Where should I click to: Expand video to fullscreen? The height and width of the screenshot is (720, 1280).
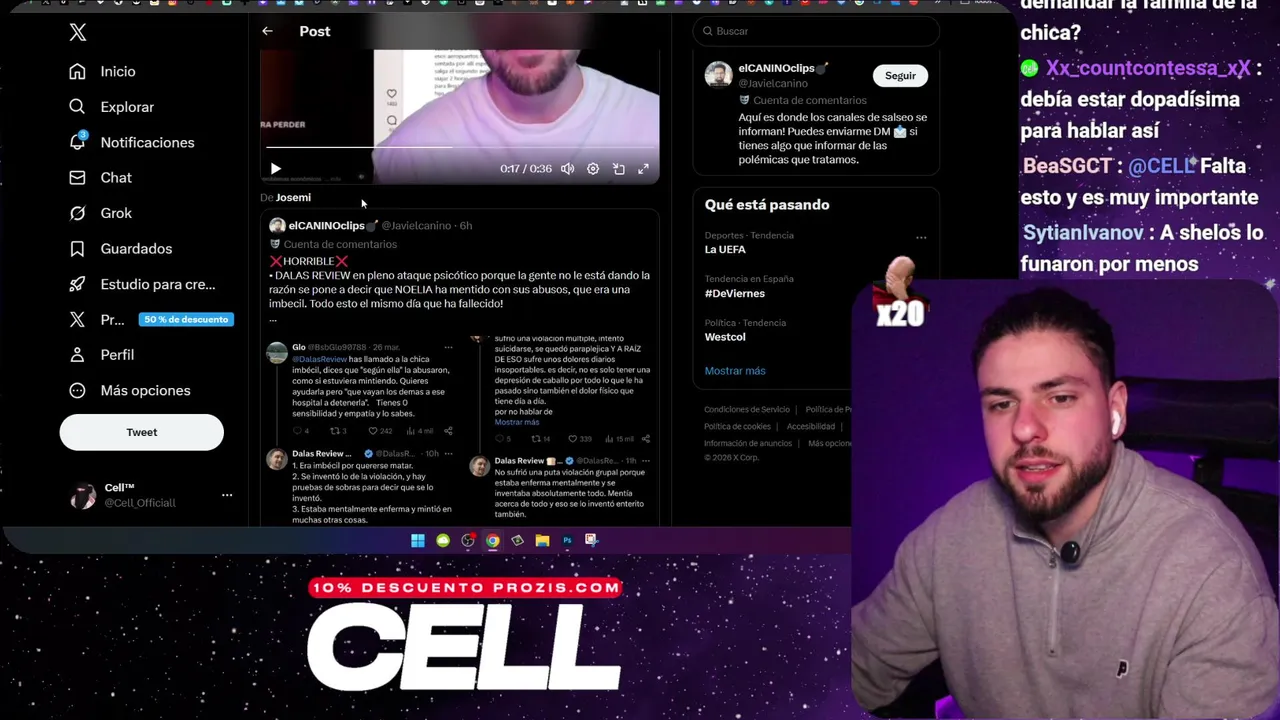pyautogui.click(x=643, y=169)
